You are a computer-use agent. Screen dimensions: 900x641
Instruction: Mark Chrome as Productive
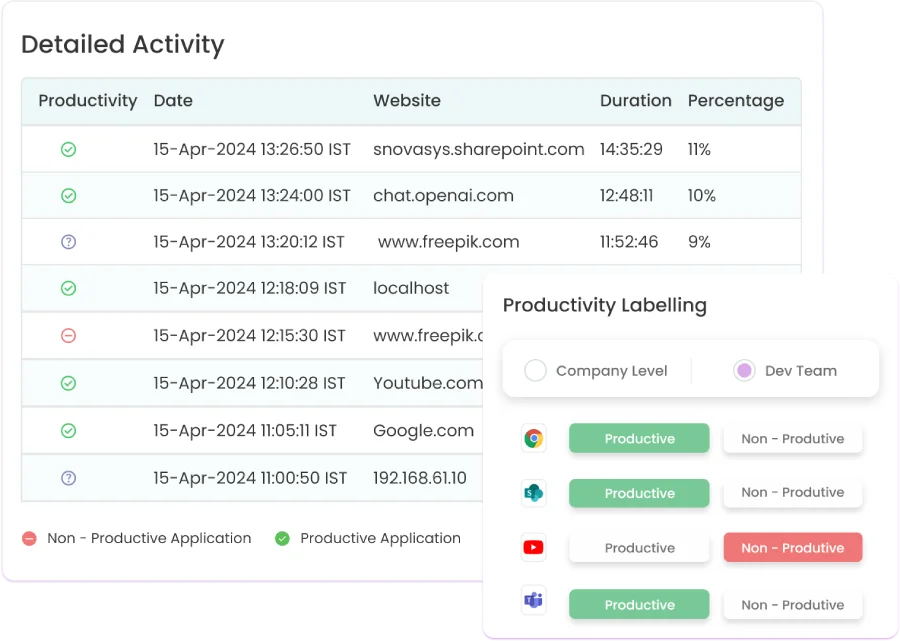[x=639, y=438]
